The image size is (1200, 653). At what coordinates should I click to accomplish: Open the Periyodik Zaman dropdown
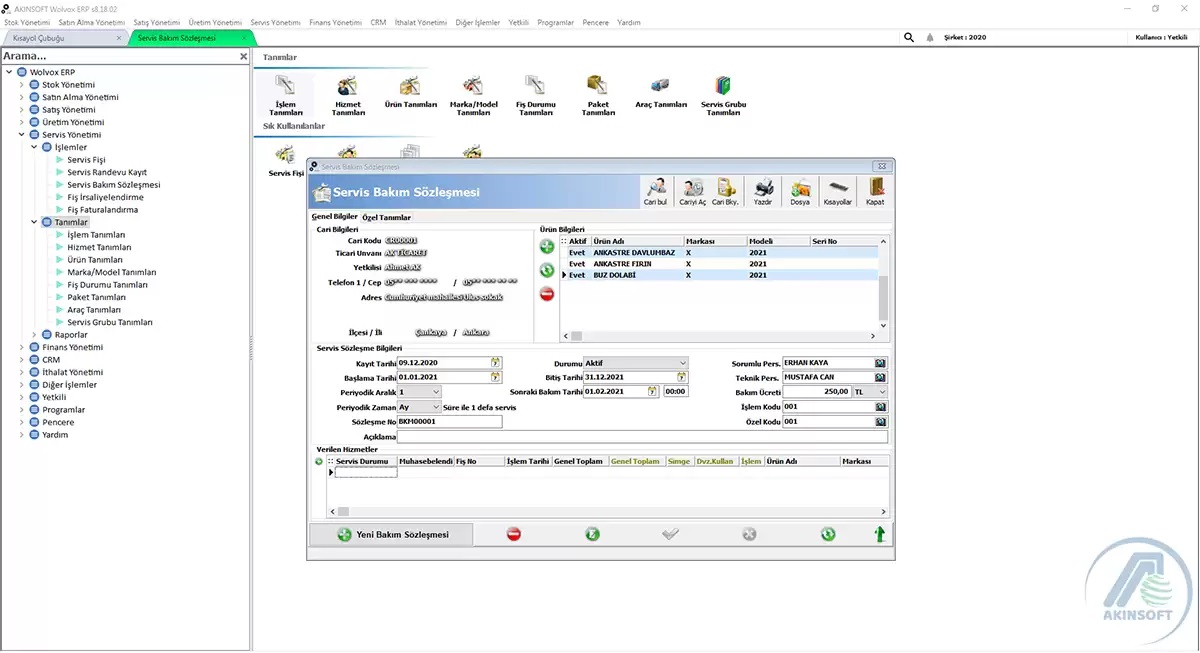coord(435,408)
